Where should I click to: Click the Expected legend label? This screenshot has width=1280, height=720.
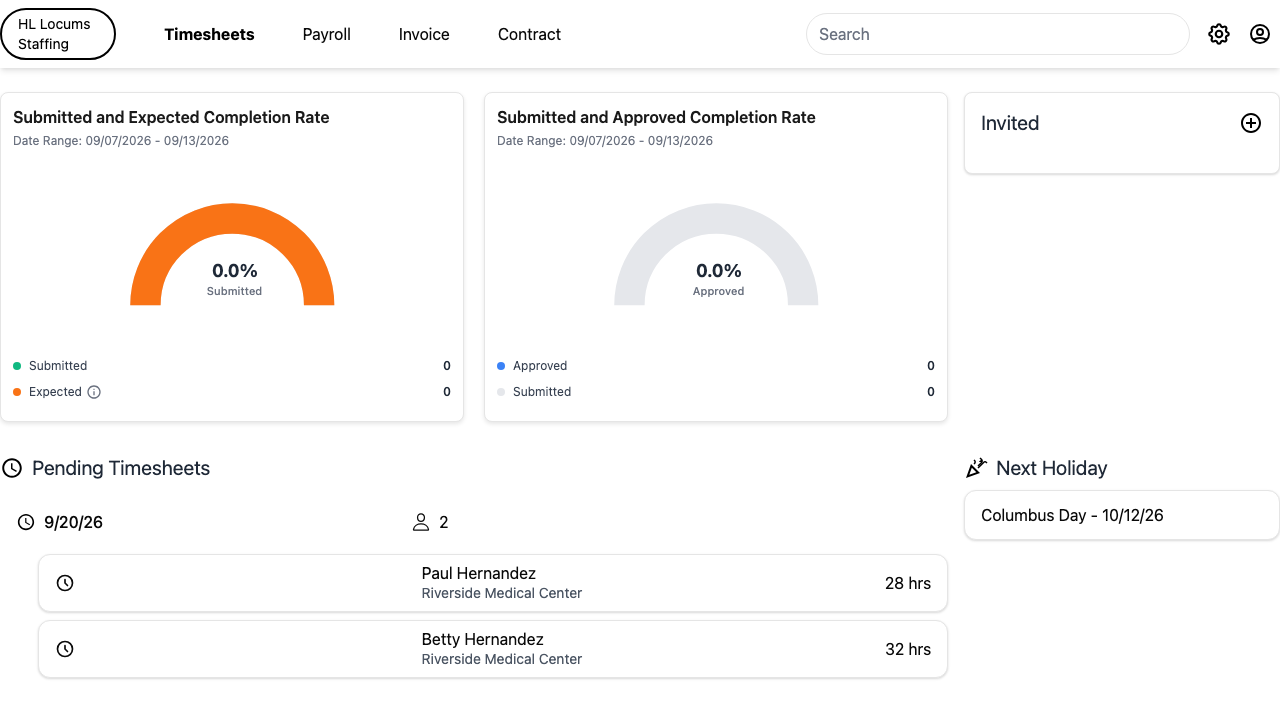click(x=55, y=392)
